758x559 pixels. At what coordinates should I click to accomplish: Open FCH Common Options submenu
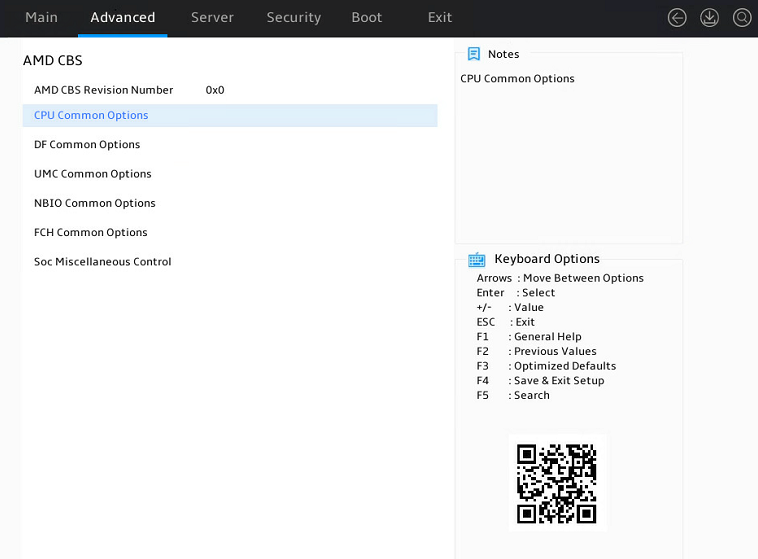coord(91,233)
